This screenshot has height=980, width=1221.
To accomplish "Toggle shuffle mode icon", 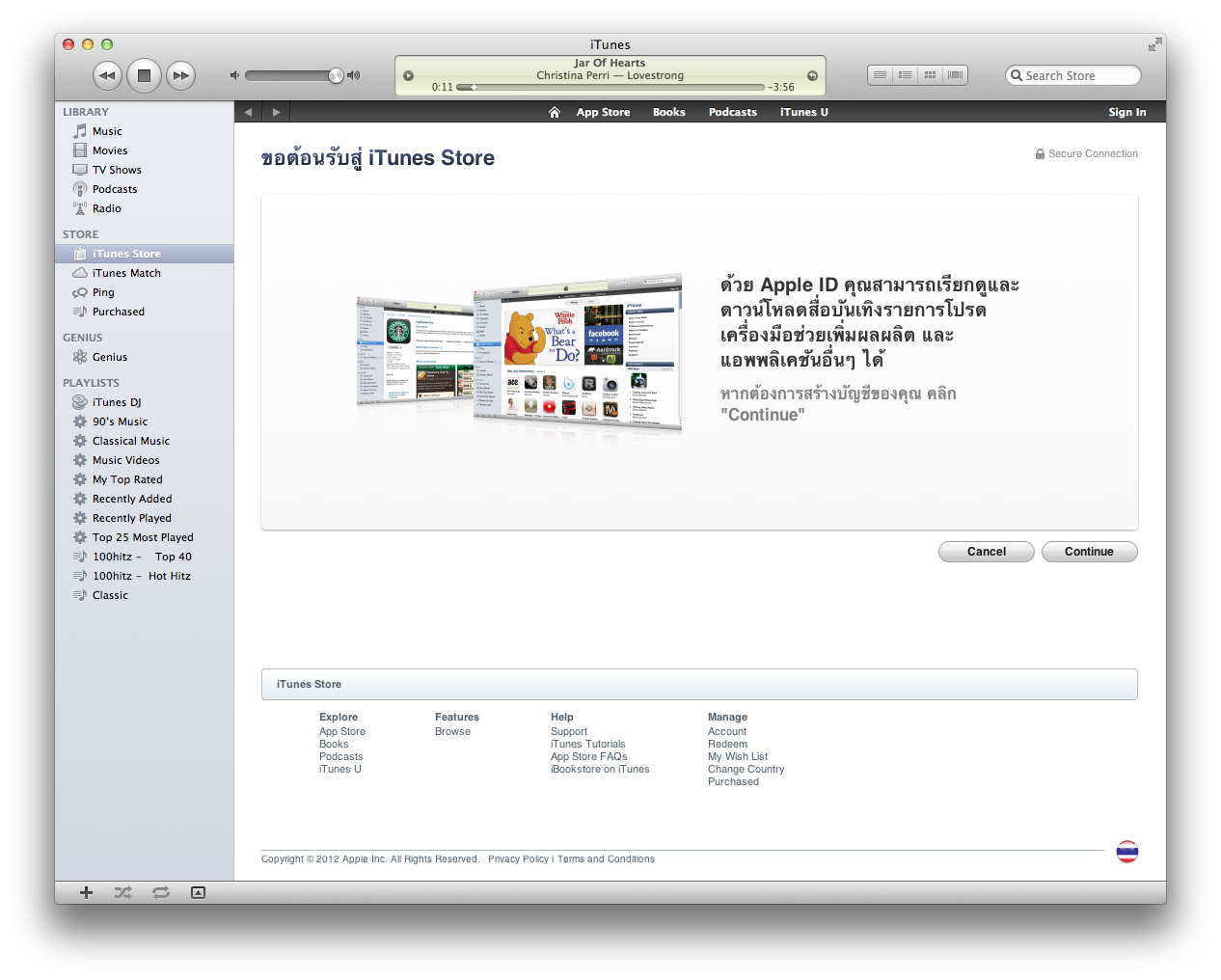I will 122,892.
